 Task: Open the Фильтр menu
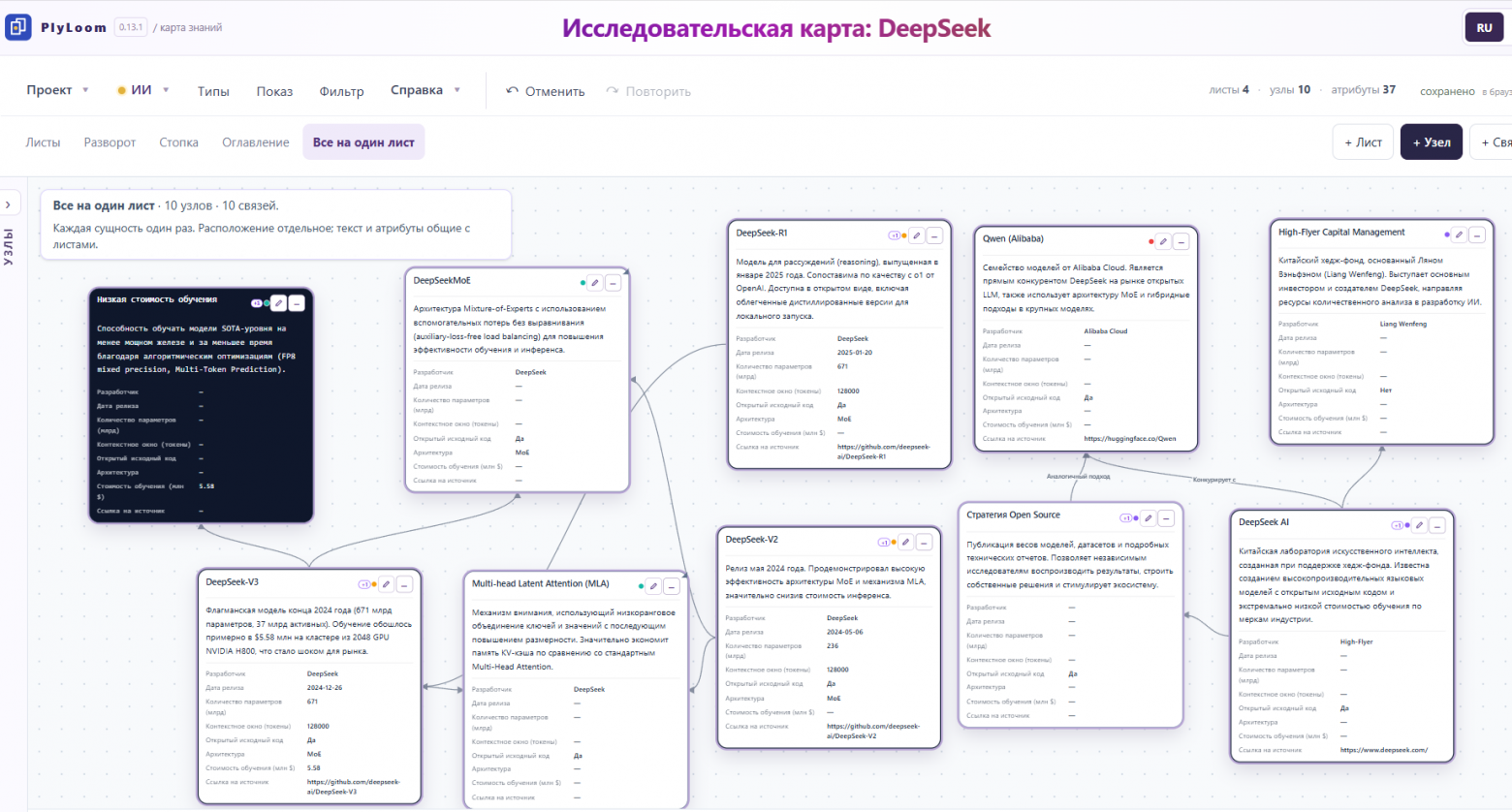pyautogui.click(x=341, y=91)
